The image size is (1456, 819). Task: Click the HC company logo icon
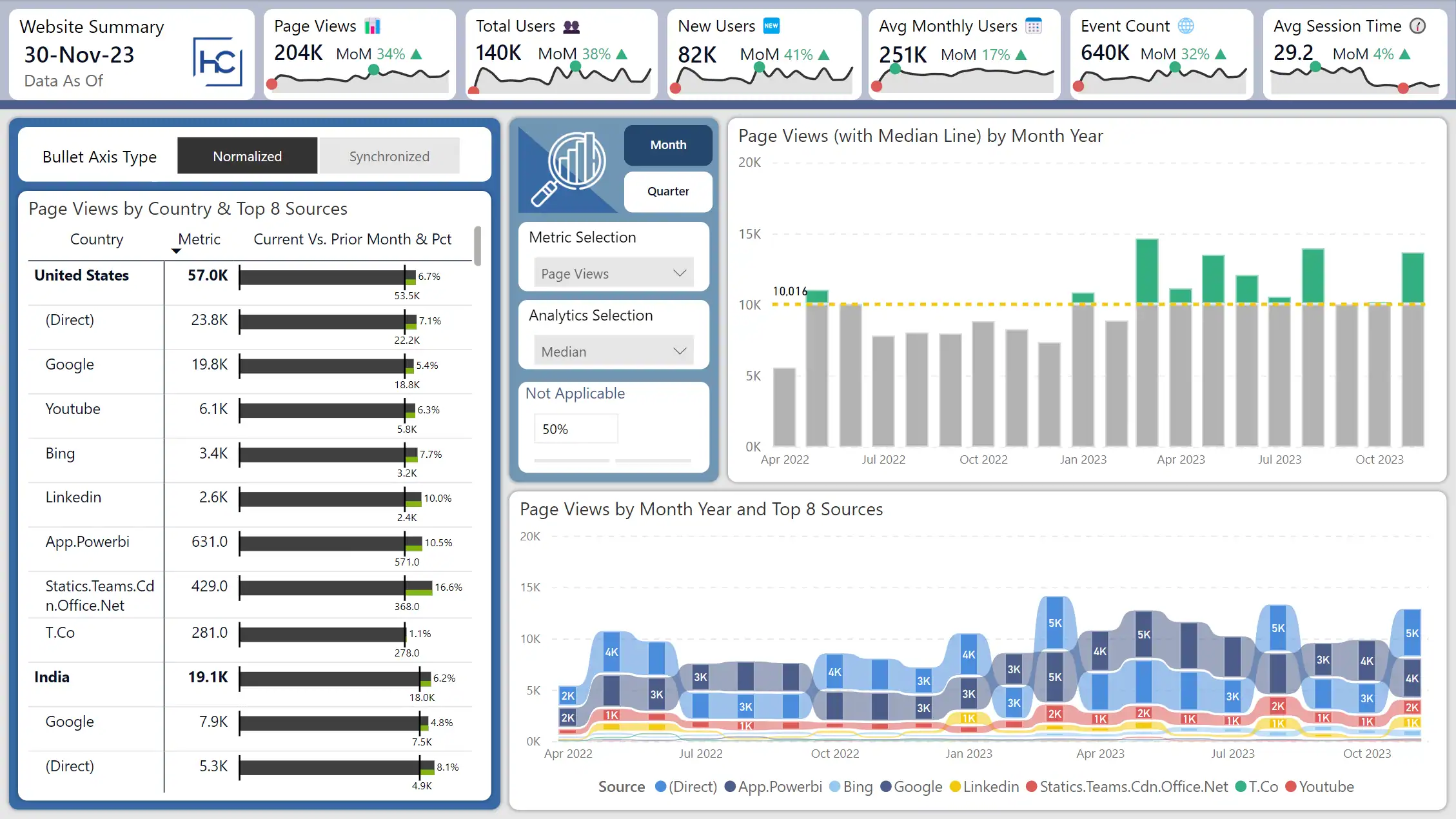tap(217, 62)
